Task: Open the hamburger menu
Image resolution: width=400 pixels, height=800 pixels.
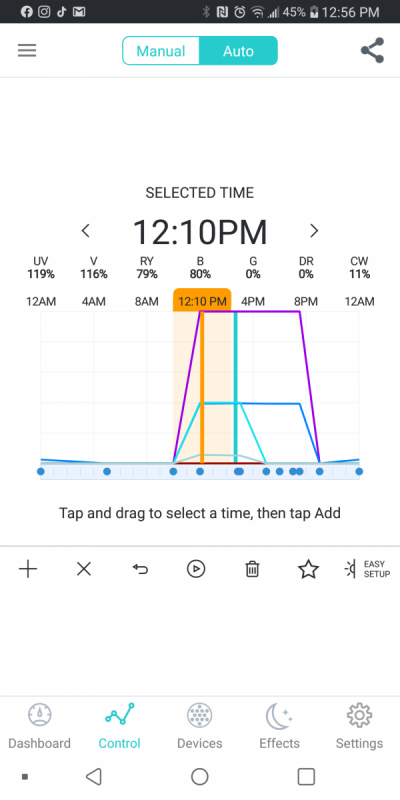Action: 27,51
